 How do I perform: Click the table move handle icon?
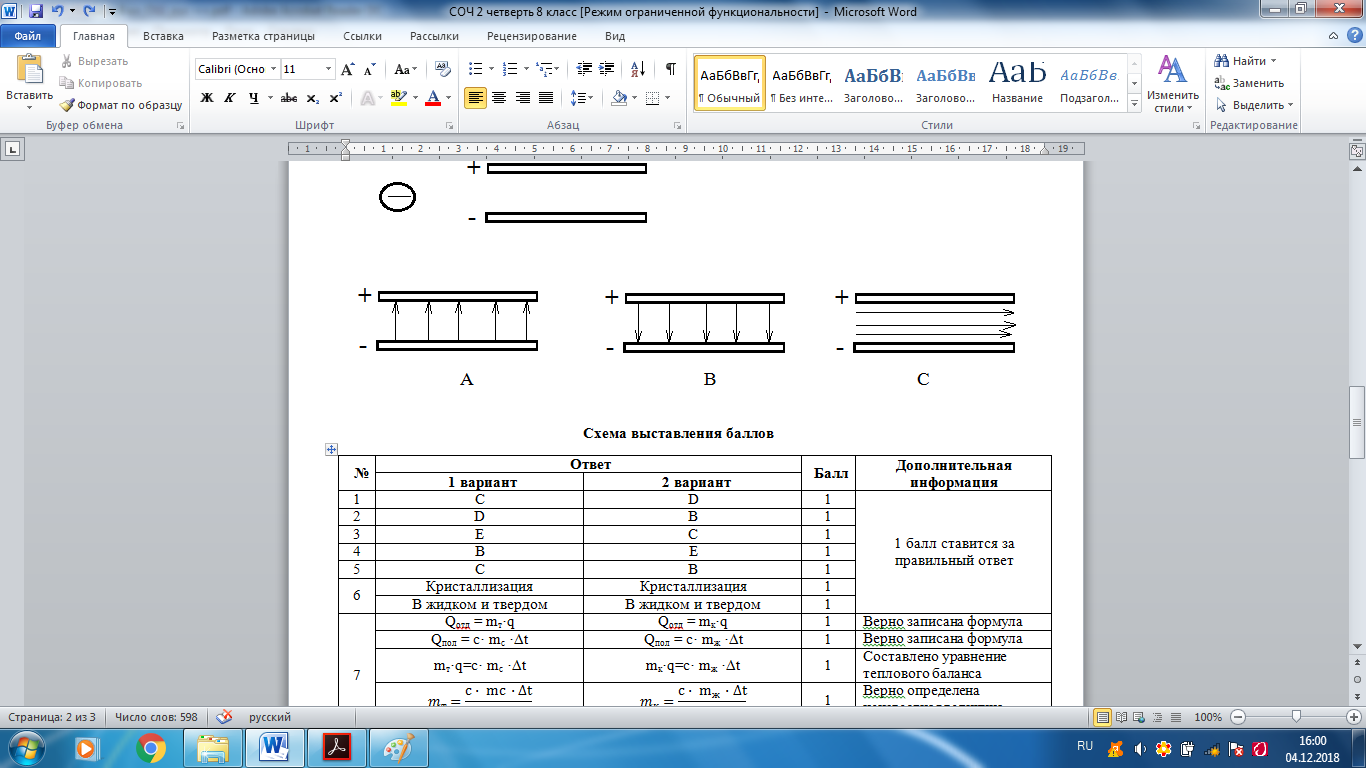click(x=332, y=450)
